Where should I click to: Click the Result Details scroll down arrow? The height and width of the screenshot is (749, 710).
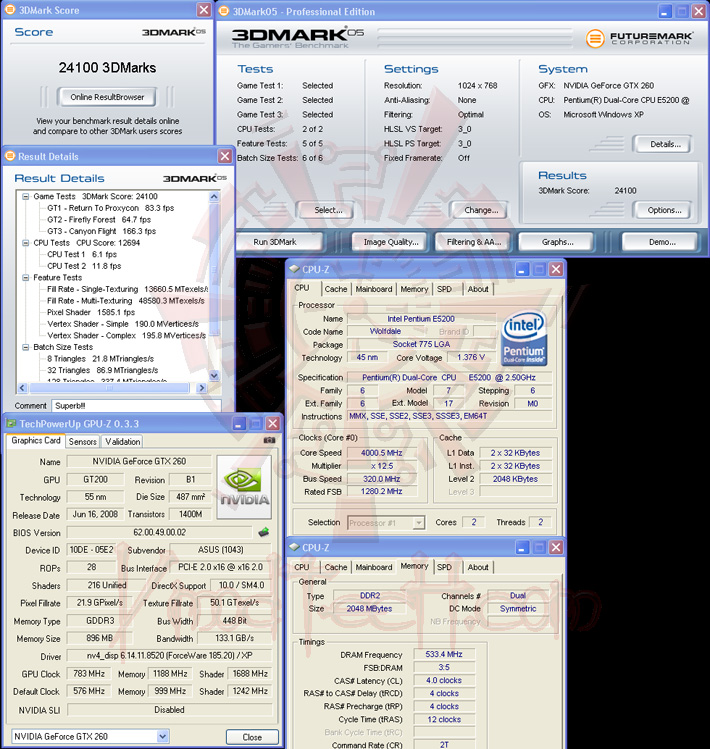(214, 376)
